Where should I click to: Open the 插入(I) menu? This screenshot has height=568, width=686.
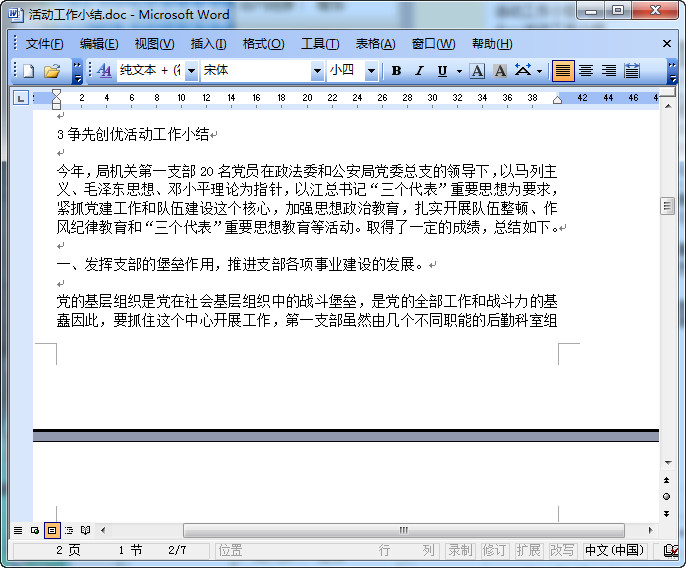coord(208,44)
